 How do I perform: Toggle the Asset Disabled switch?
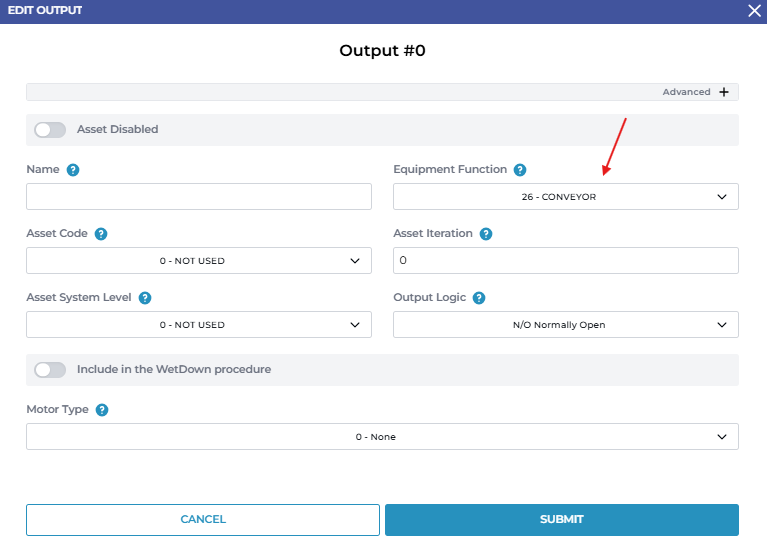[50, 130]
